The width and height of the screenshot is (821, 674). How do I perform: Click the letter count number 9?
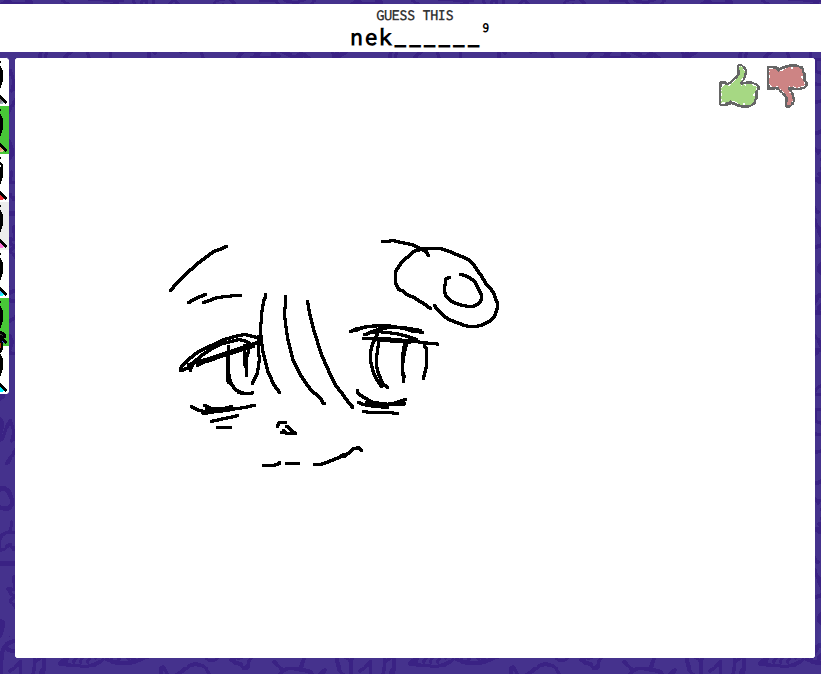[x=486, y=28]
